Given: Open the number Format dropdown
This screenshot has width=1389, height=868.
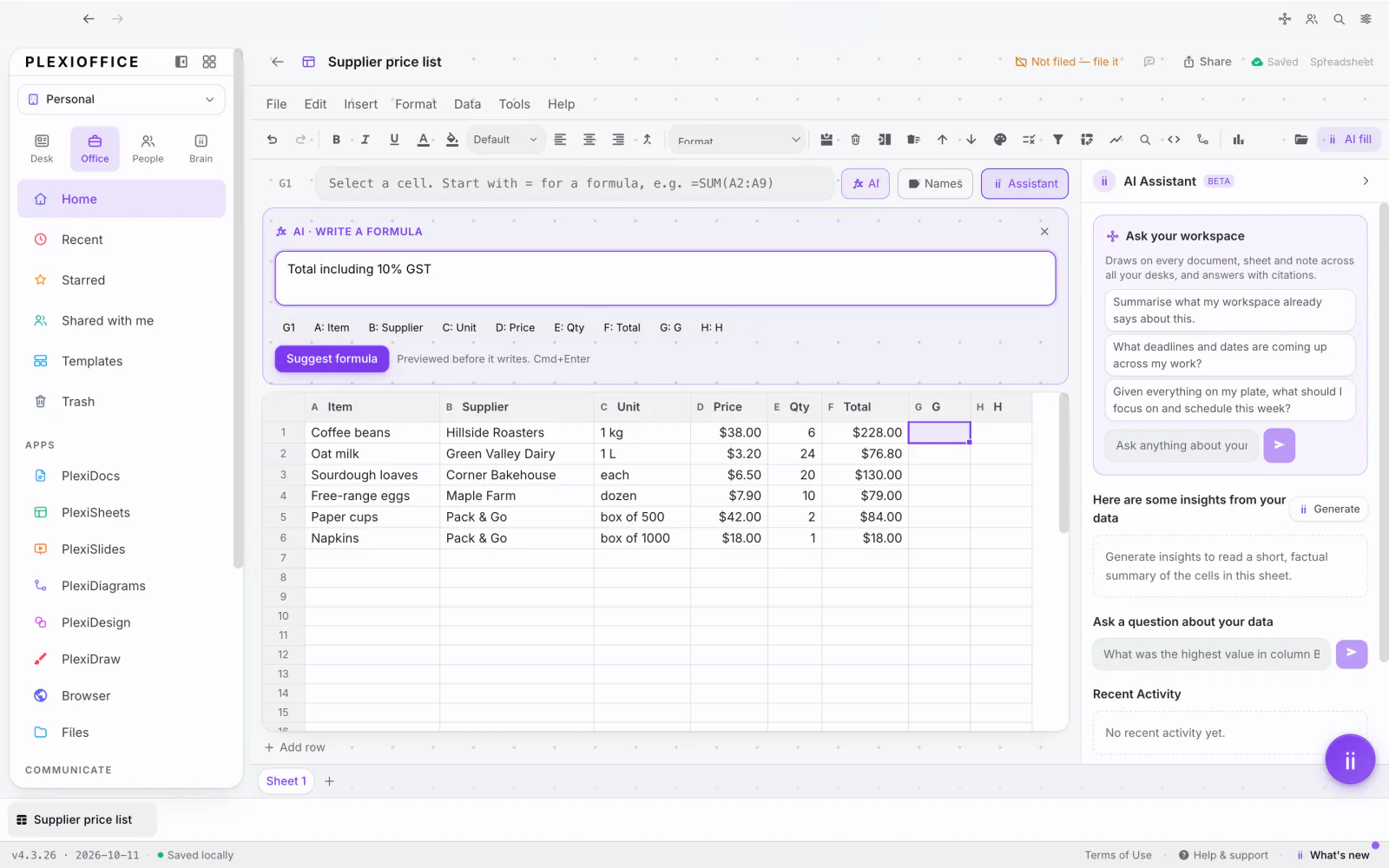Looking at the screenshot, I should pyautogui.click(x=739, y=140).
